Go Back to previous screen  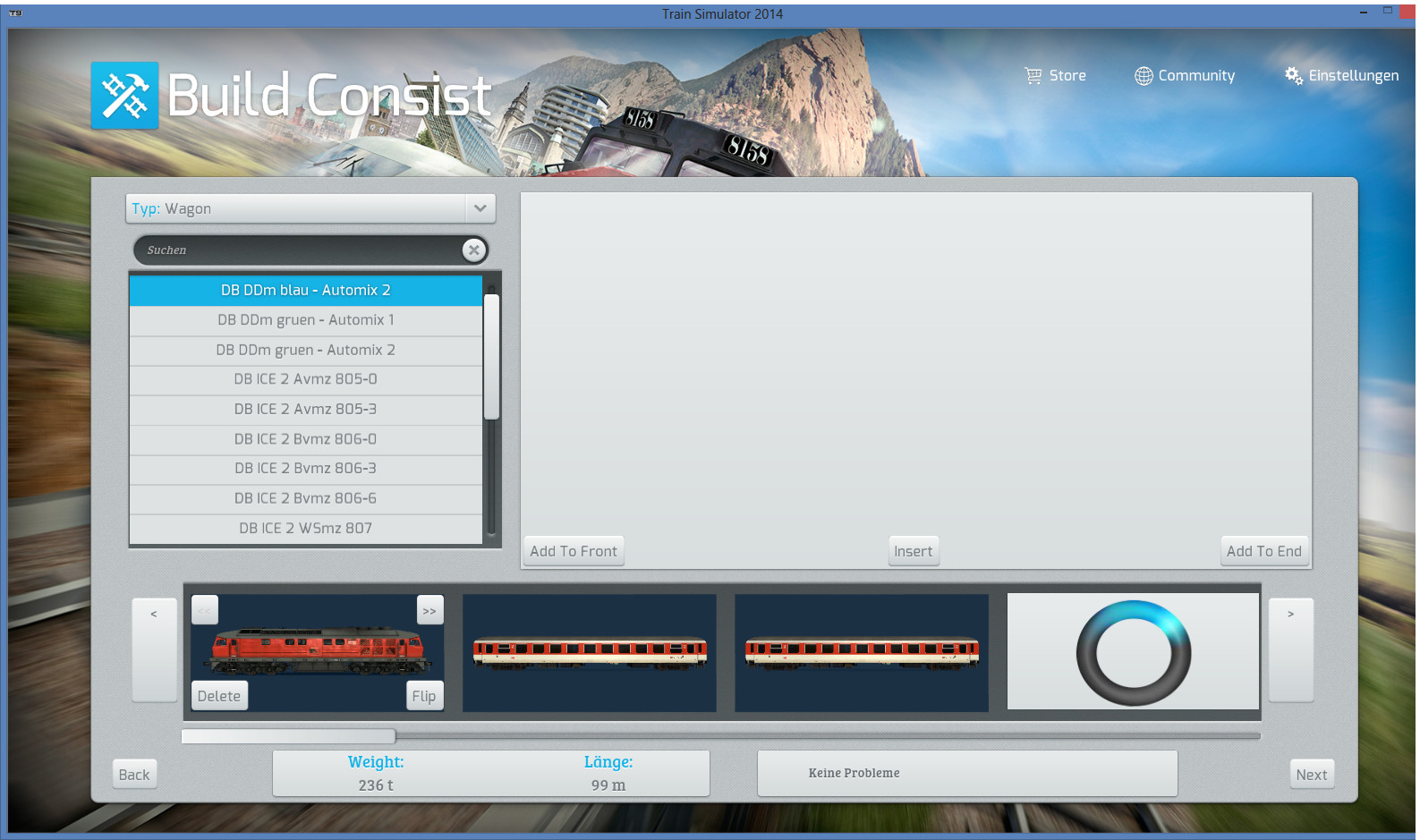[x=134, y=775]
